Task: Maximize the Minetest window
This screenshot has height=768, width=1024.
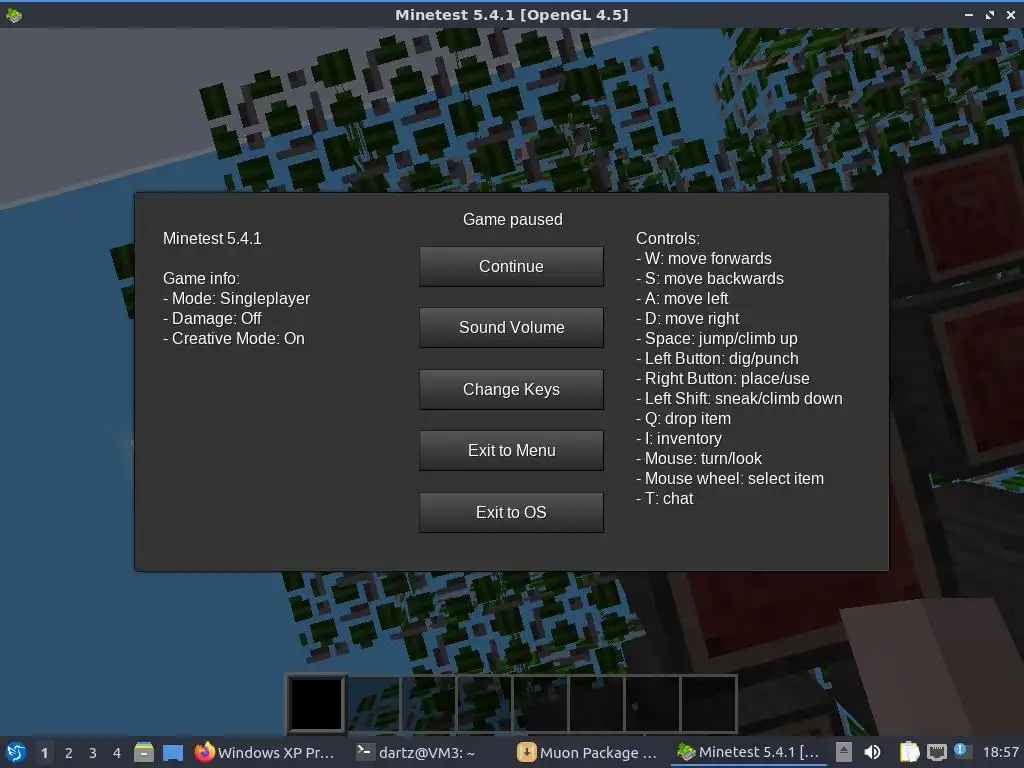Action: tap(990, 14)
